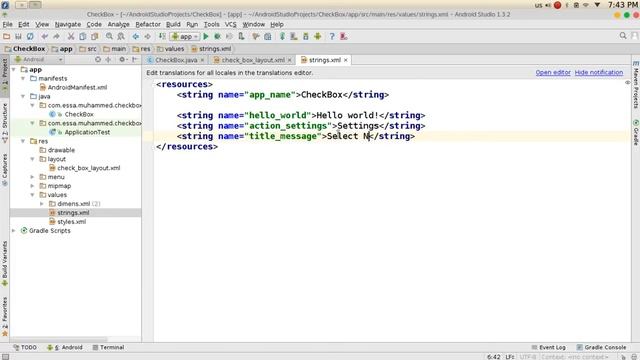Select styles.xml in the project tree
The image size is (640, 360).
point(67,222)
